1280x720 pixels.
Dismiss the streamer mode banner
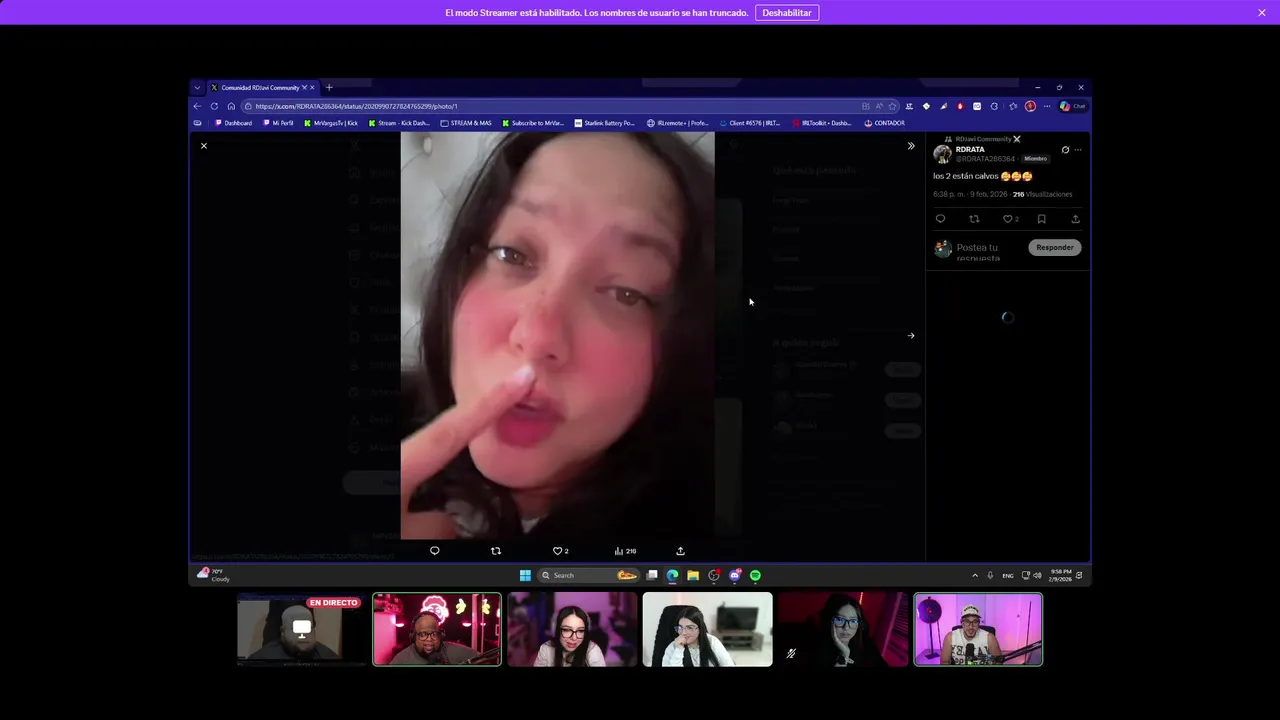click(x=1262, y=13)
